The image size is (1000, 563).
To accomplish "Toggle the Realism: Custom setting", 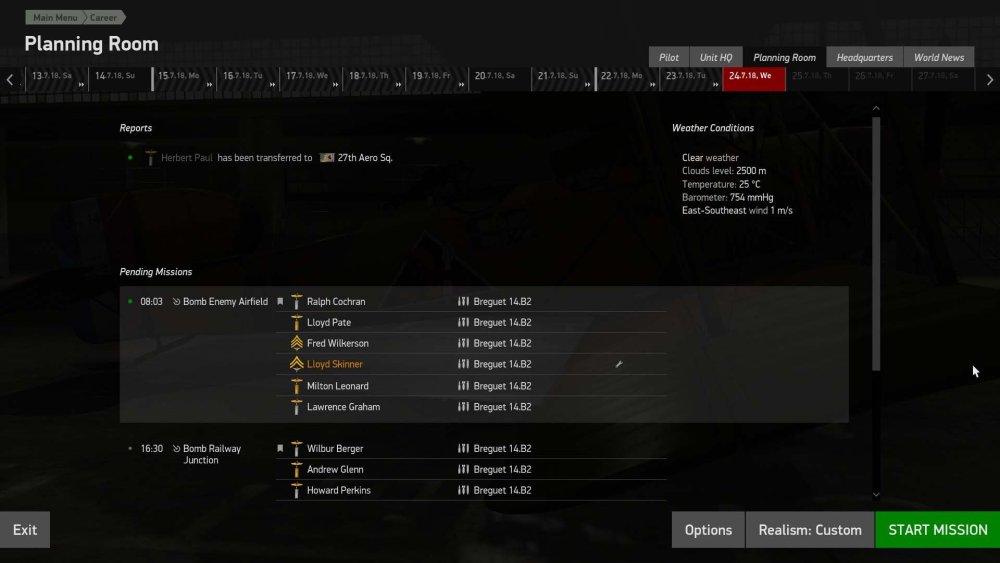I will [810, 530].
